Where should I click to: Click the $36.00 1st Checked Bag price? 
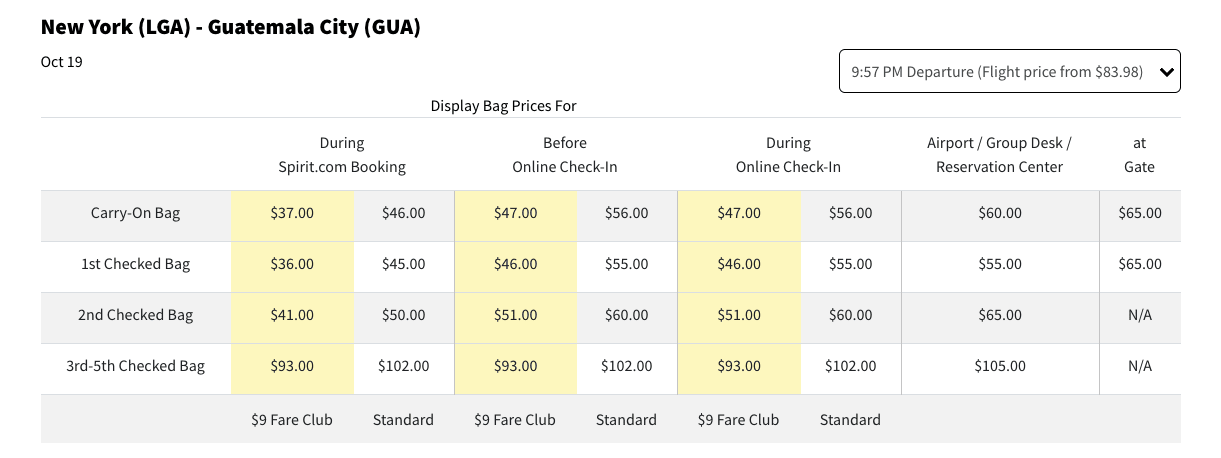tap(292, 264)
